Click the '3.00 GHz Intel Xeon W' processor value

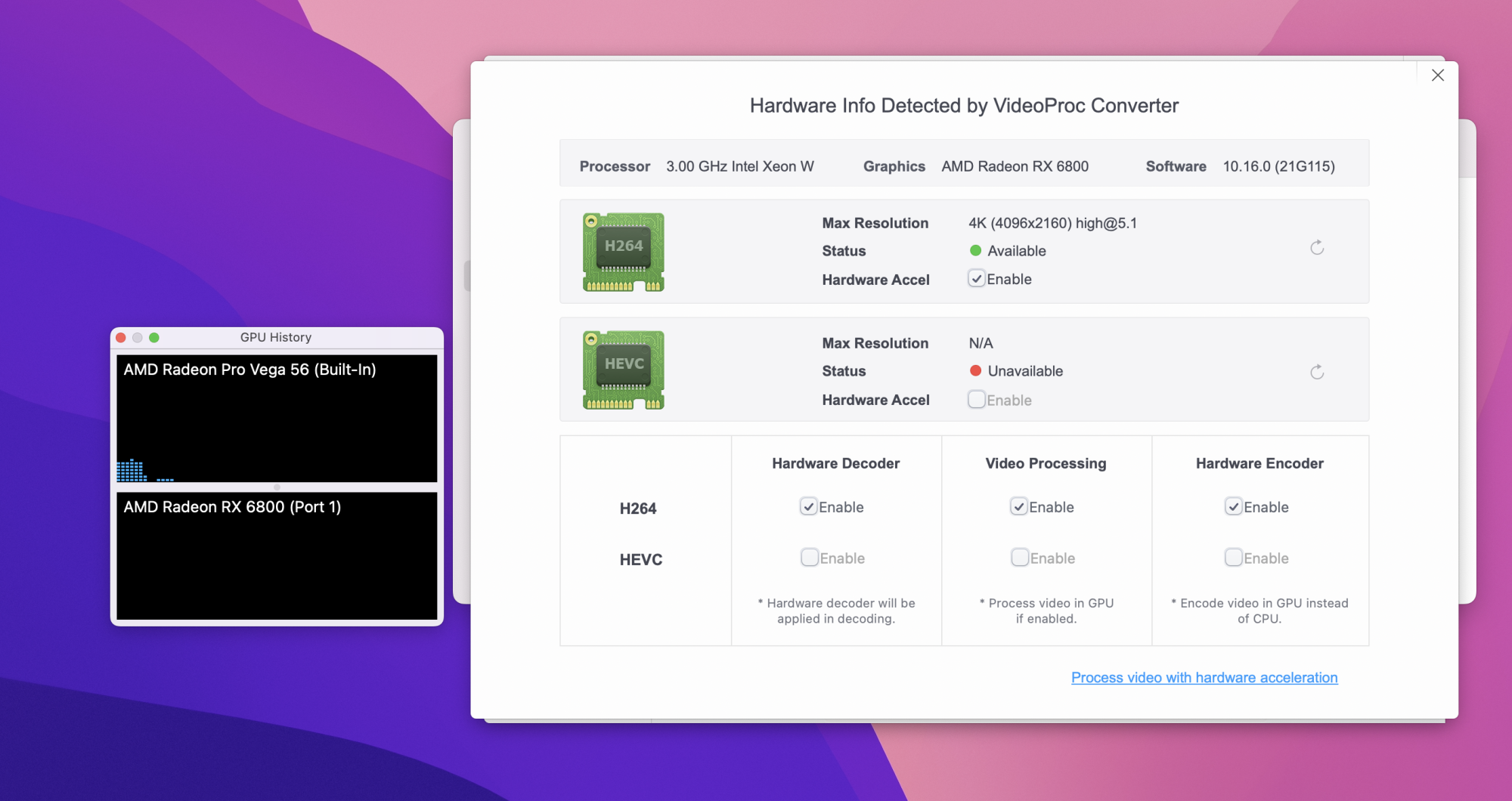[x=740, y=166]
